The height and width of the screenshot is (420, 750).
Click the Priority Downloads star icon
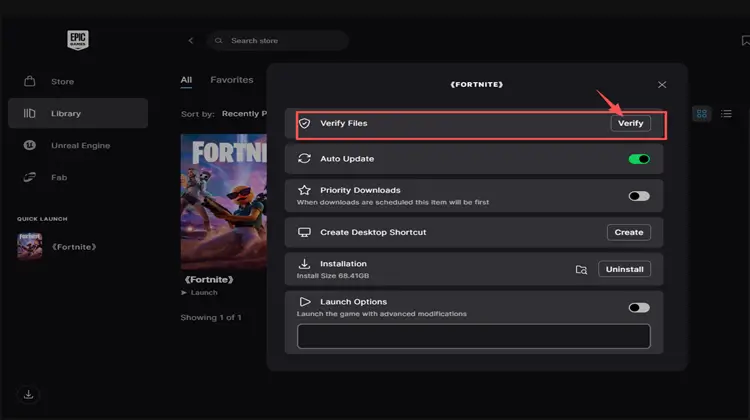[x=304, y=190]
